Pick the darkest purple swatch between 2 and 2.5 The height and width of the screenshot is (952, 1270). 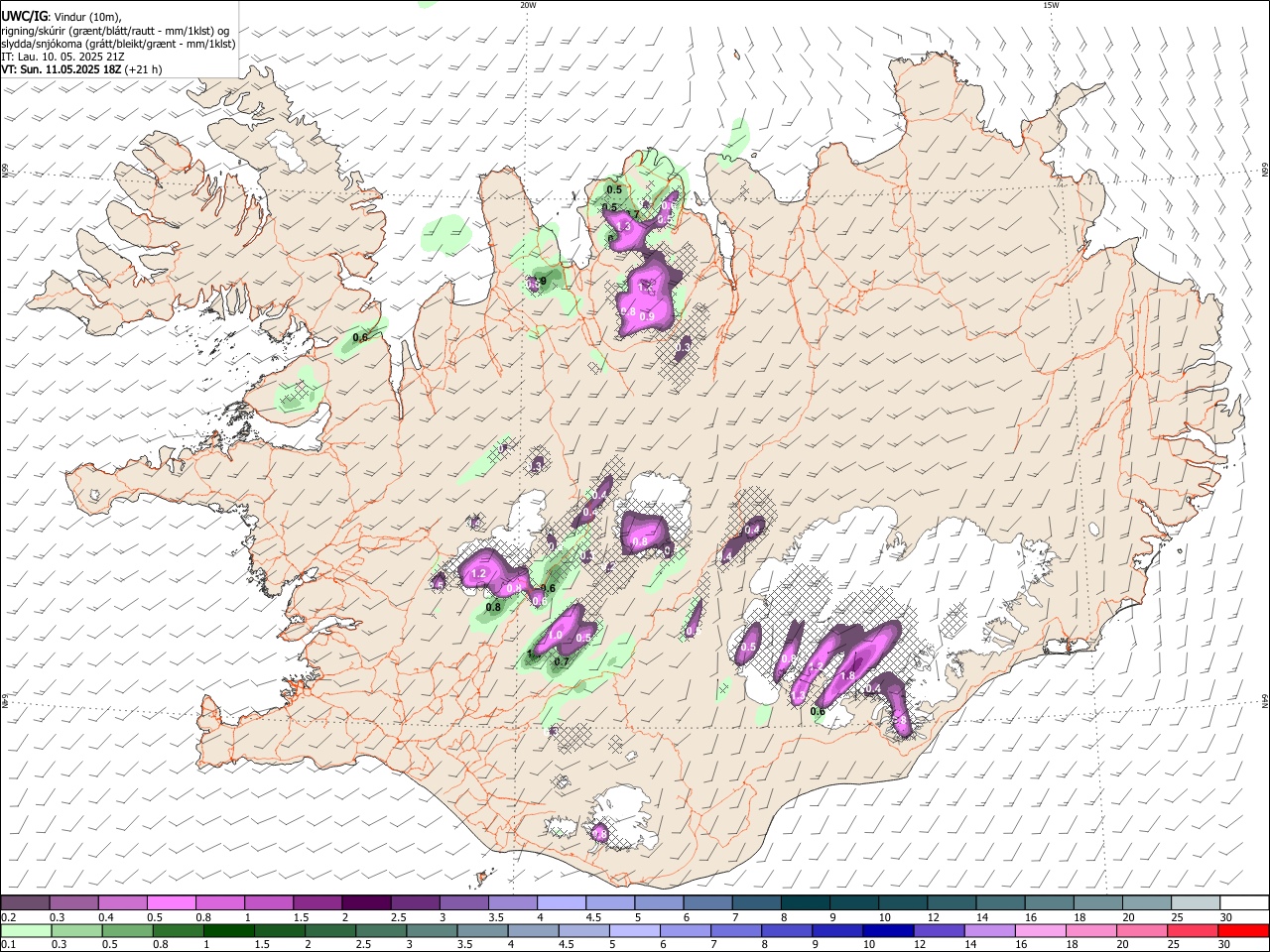point(365,903)
